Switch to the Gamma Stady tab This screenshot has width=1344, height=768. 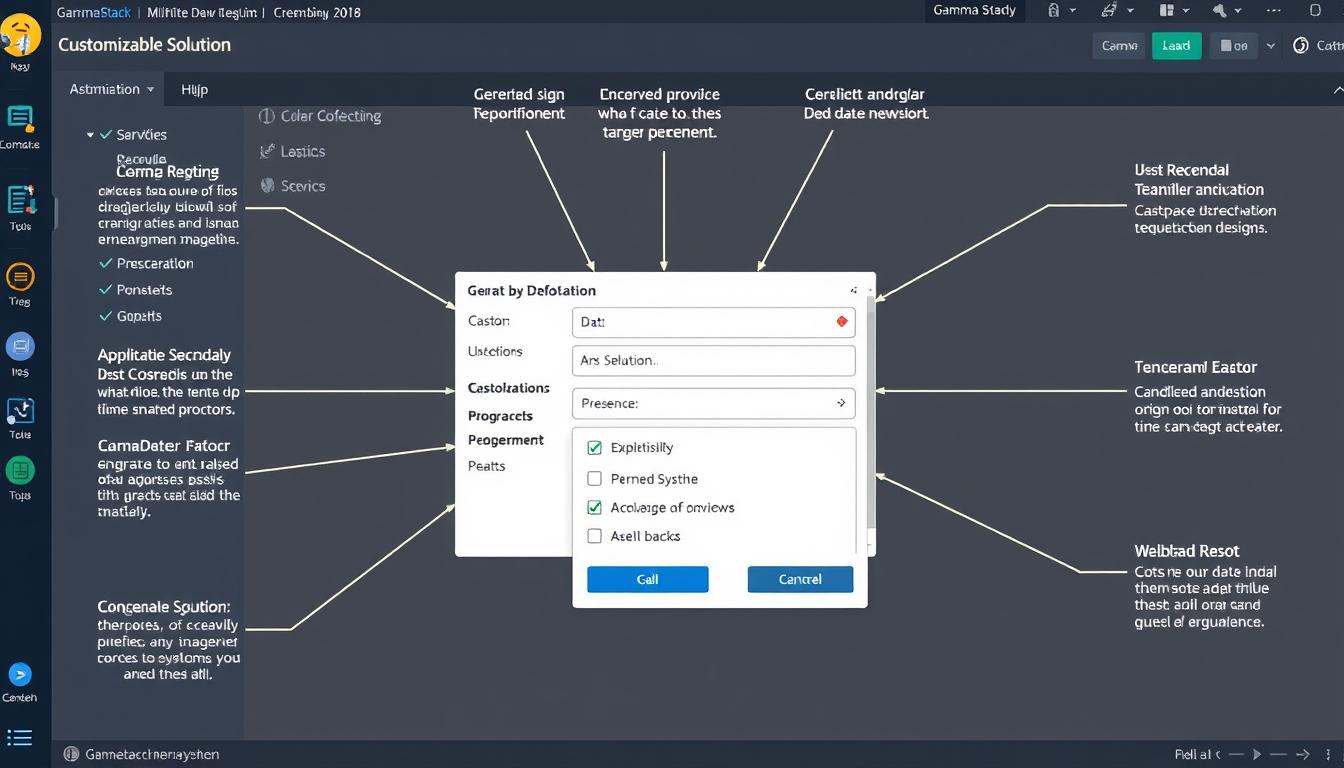973,11
